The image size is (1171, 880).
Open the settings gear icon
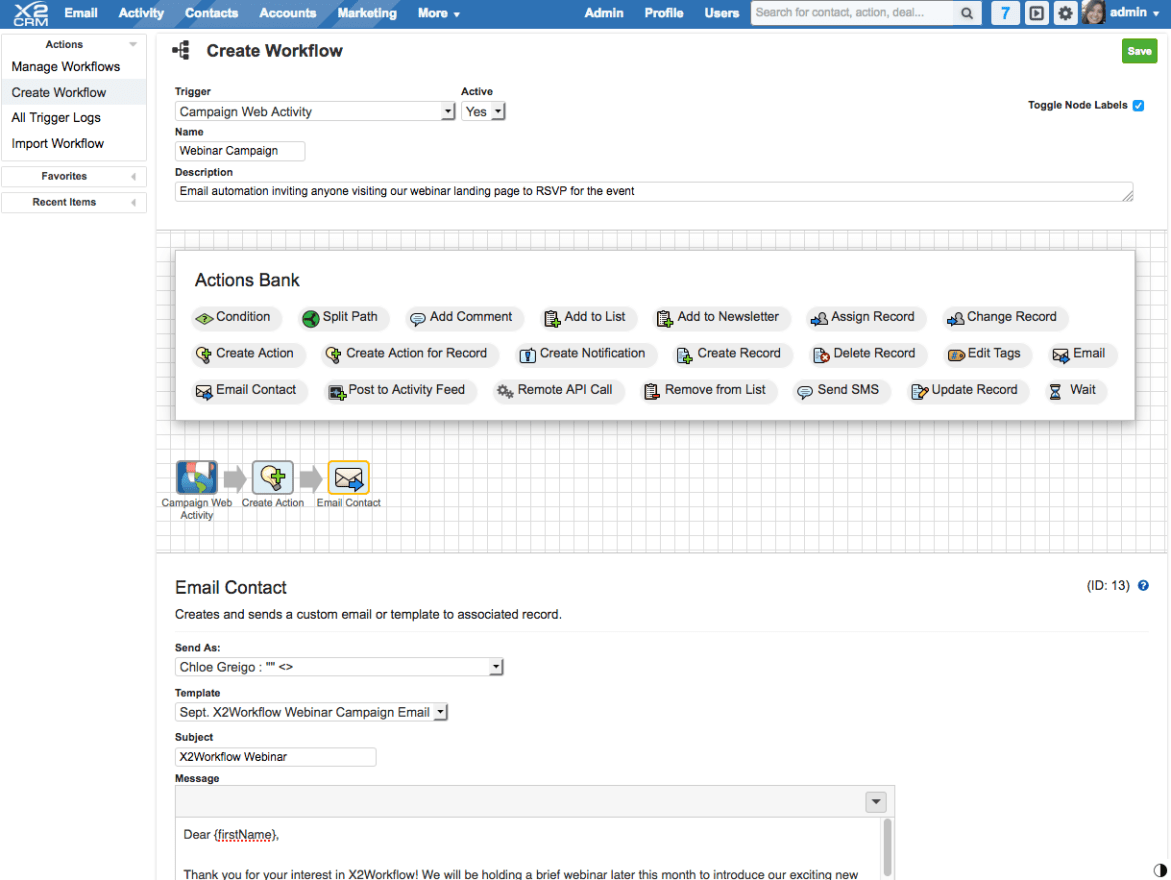point(1065,13)
